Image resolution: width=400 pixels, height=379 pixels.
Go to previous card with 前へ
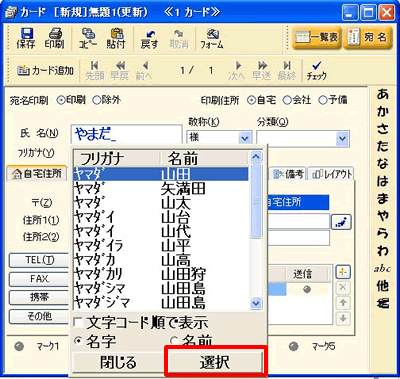point(144,70)
